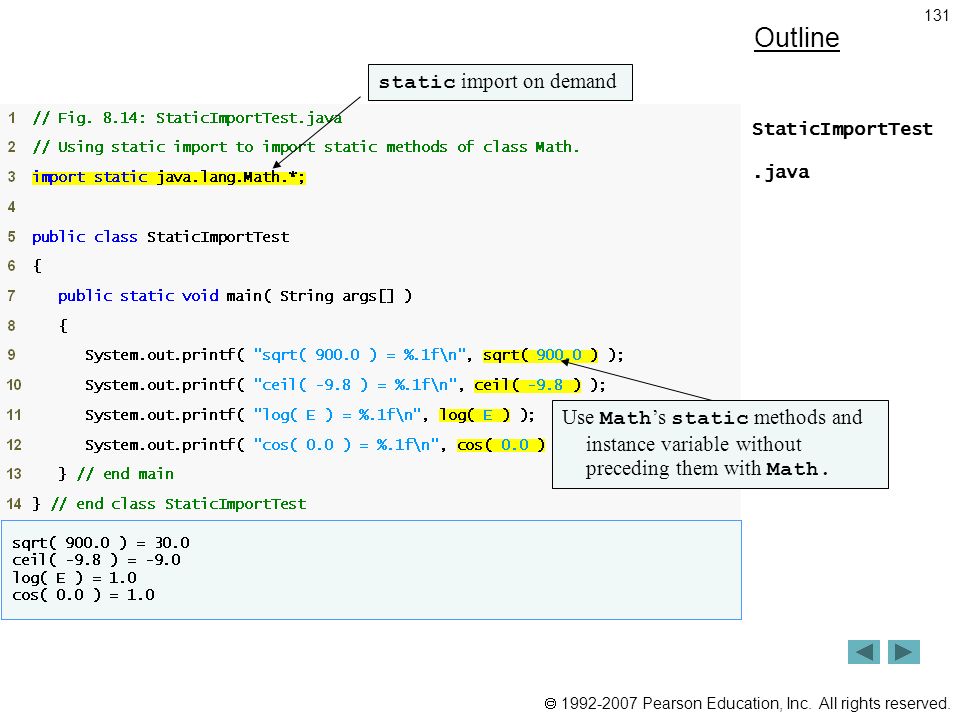Image resolution: width=960 pixels, height=720 pixels.
Task: Select the comment "// Using static import to import static methods"
Action: 240,147
